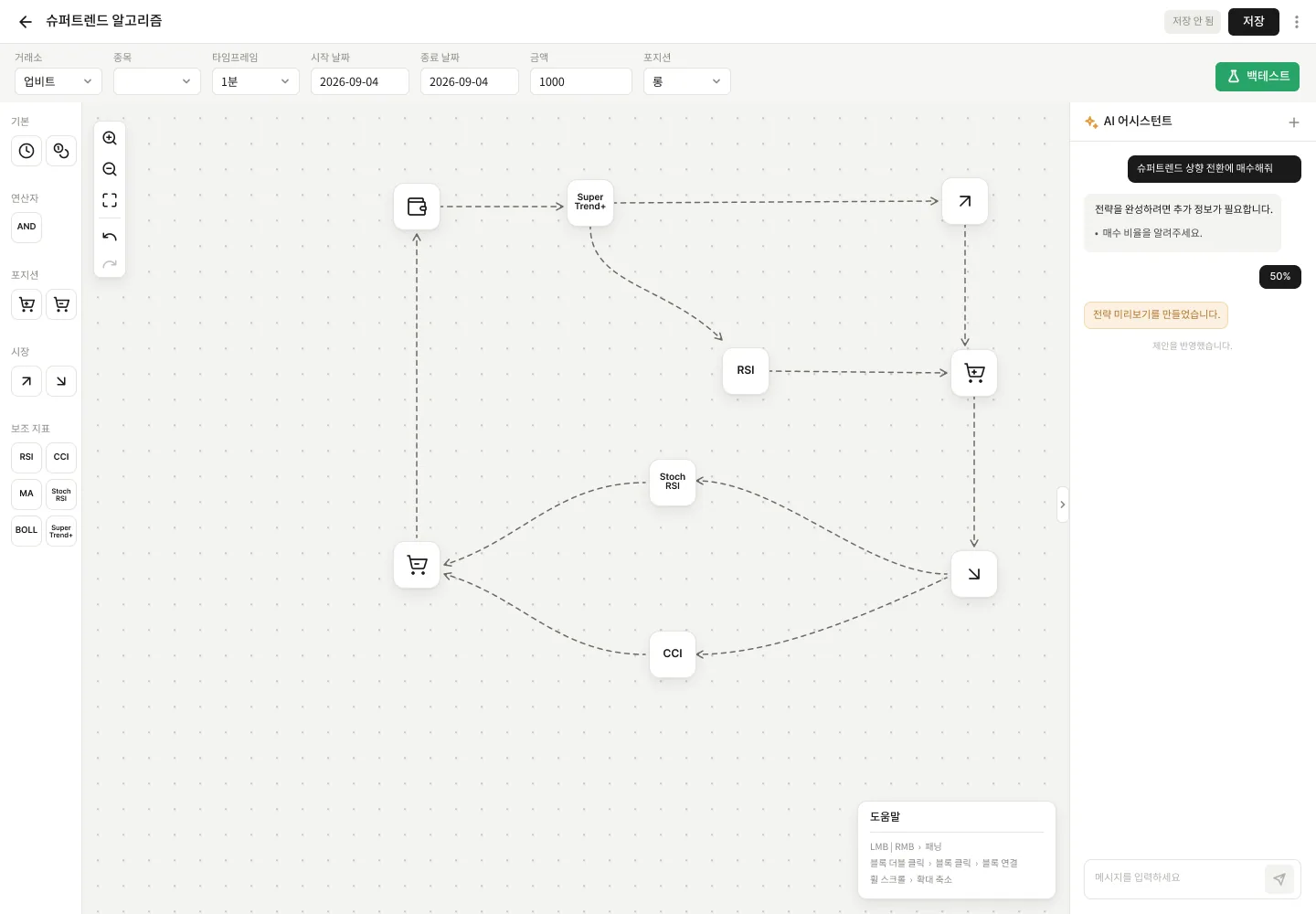Screen dimensions: 1316x914
Task: Send the assistant message
Action: coord(1279,879)
